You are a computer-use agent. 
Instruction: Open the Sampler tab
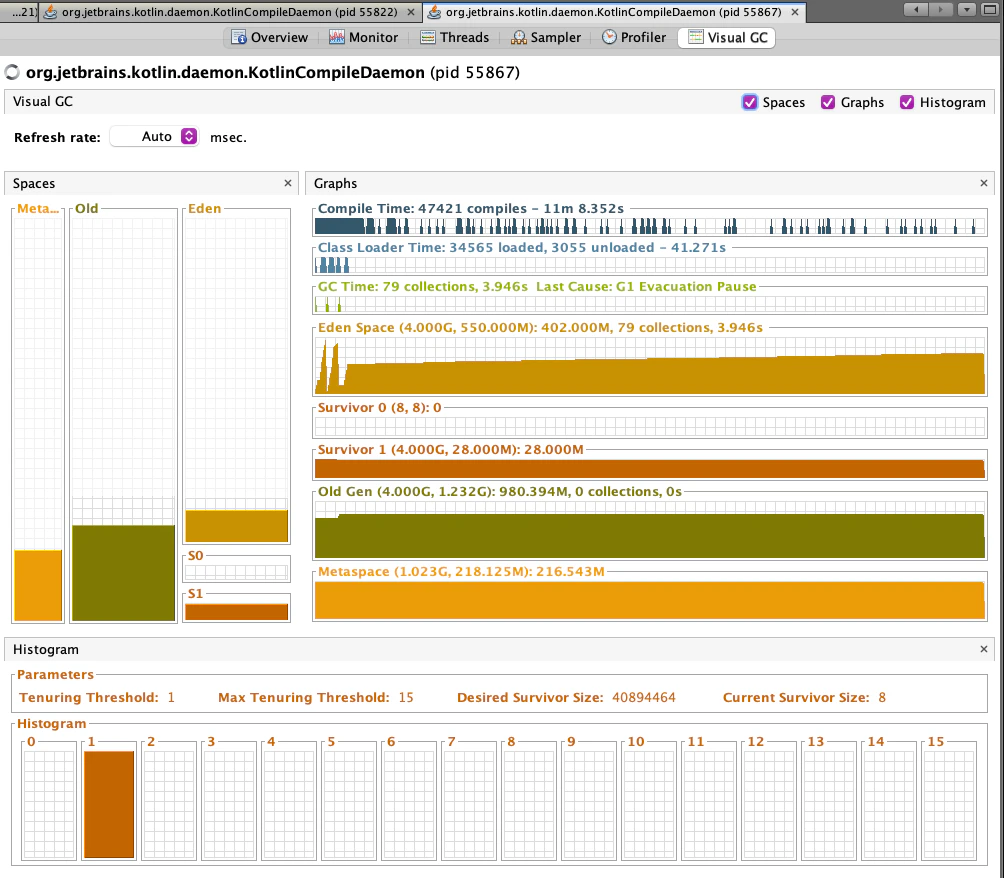(x=546, y=38)
